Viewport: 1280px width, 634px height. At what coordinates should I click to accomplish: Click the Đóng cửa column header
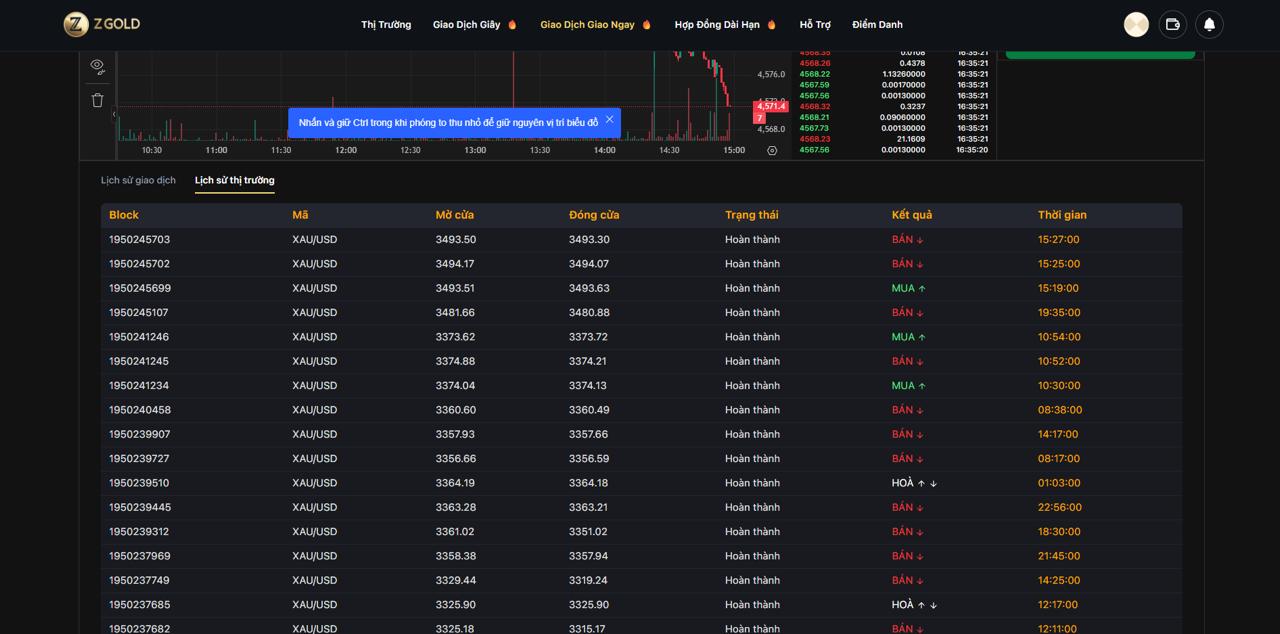tap(594, 215)
